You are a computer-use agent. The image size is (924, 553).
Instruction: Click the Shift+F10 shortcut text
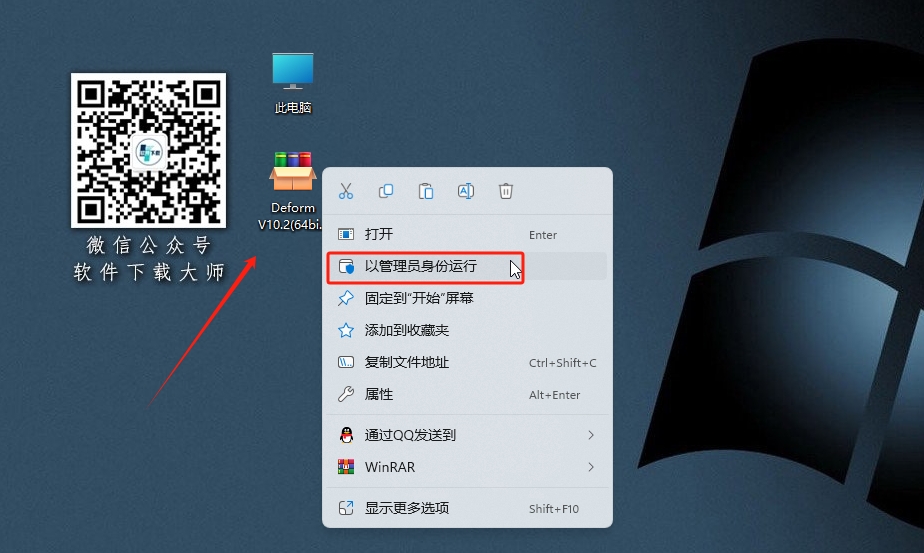pyautogui.click(x=554, y=509)
